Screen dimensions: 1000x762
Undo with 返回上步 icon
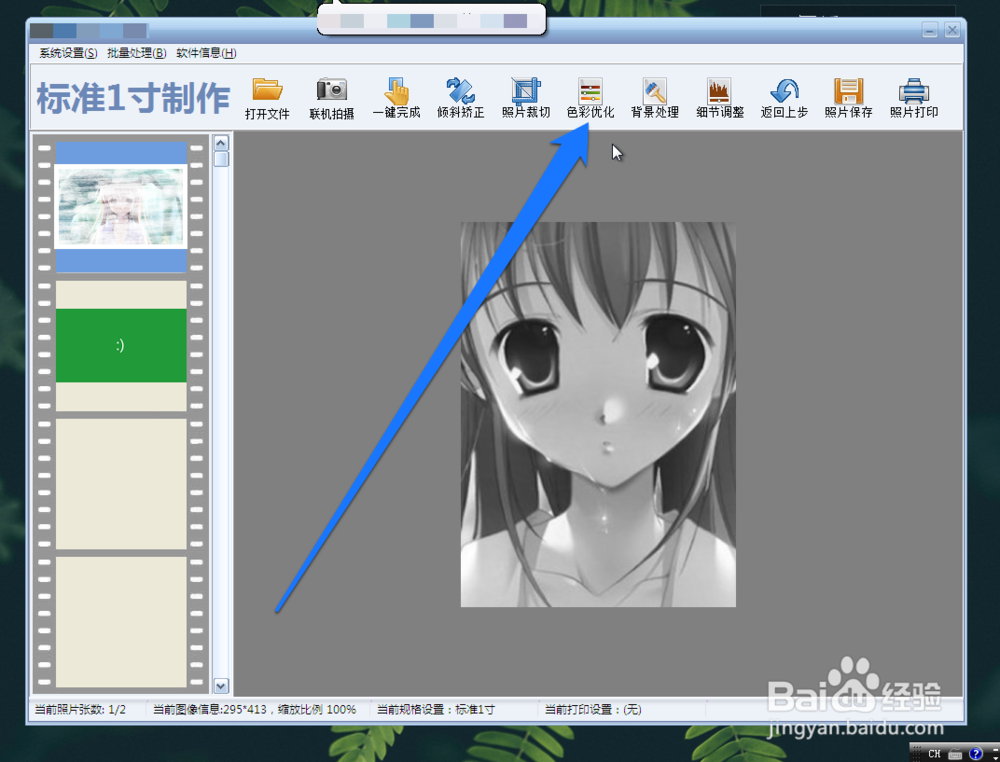pos(784,98)
